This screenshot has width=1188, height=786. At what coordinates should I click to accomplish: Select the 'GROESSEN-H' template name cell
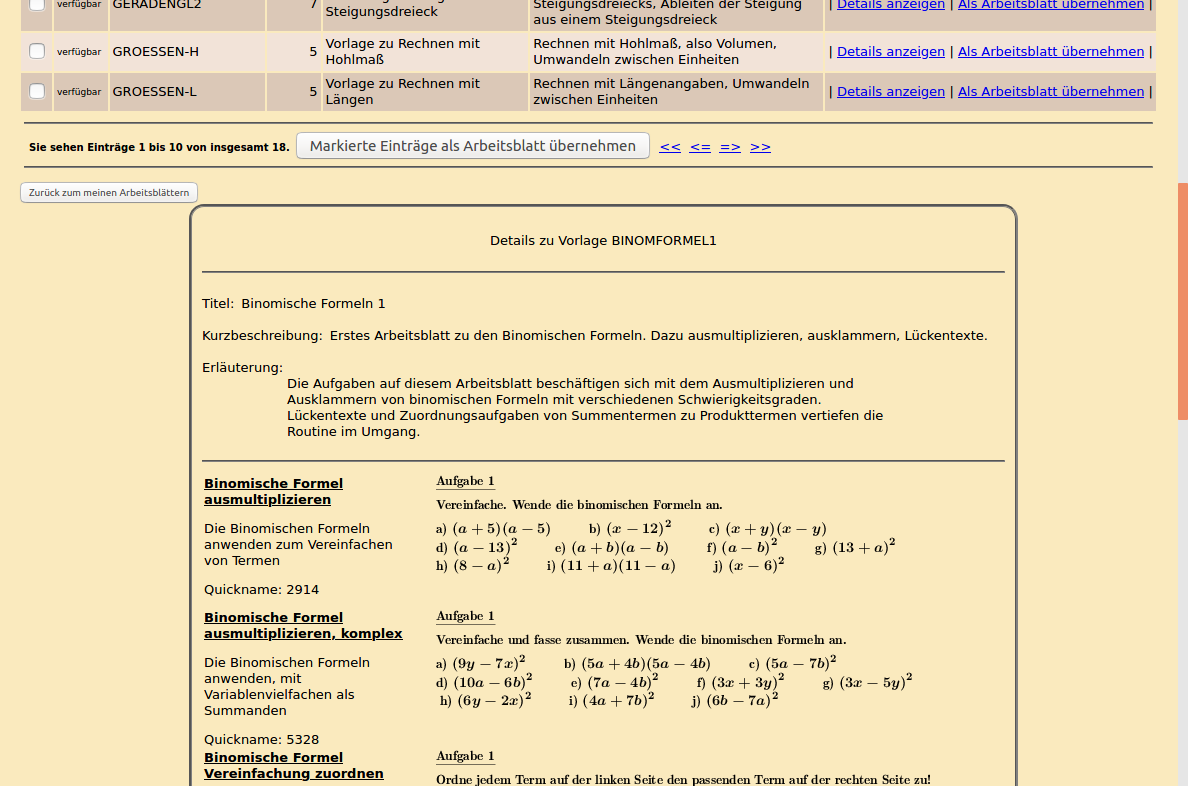(x=187, y=52)
